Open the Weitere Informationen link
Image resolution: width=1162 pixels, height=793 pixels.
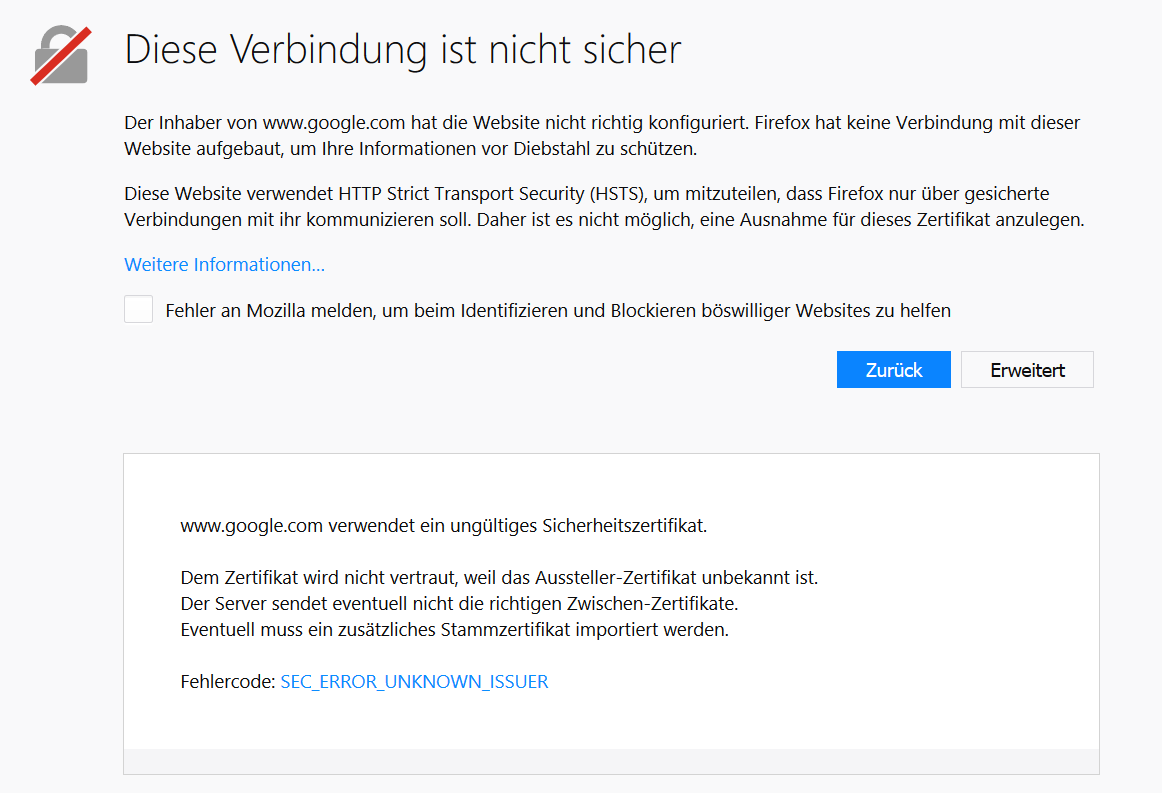(224, 265)
